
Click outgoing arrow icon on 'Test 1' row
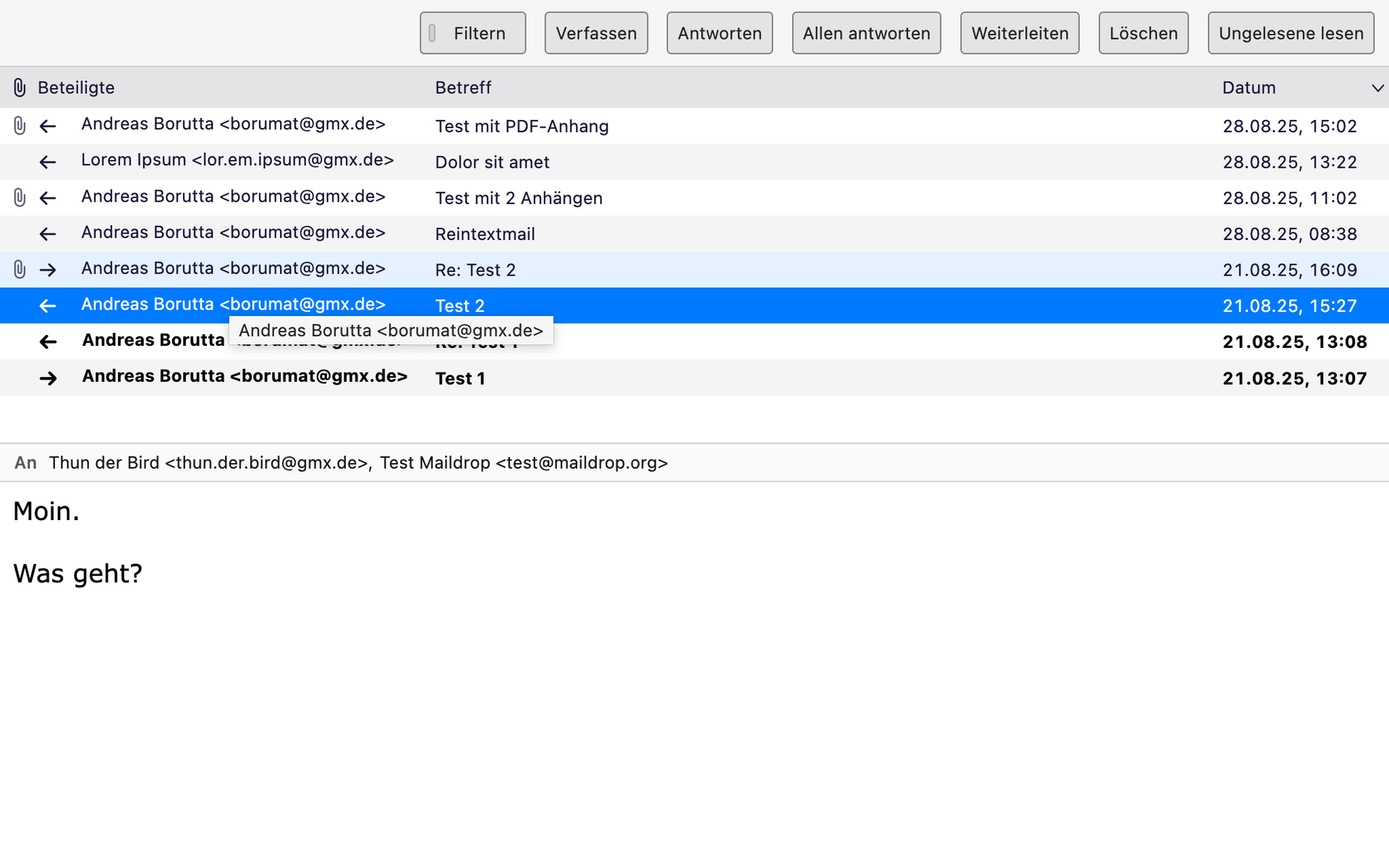coord(48,378)
